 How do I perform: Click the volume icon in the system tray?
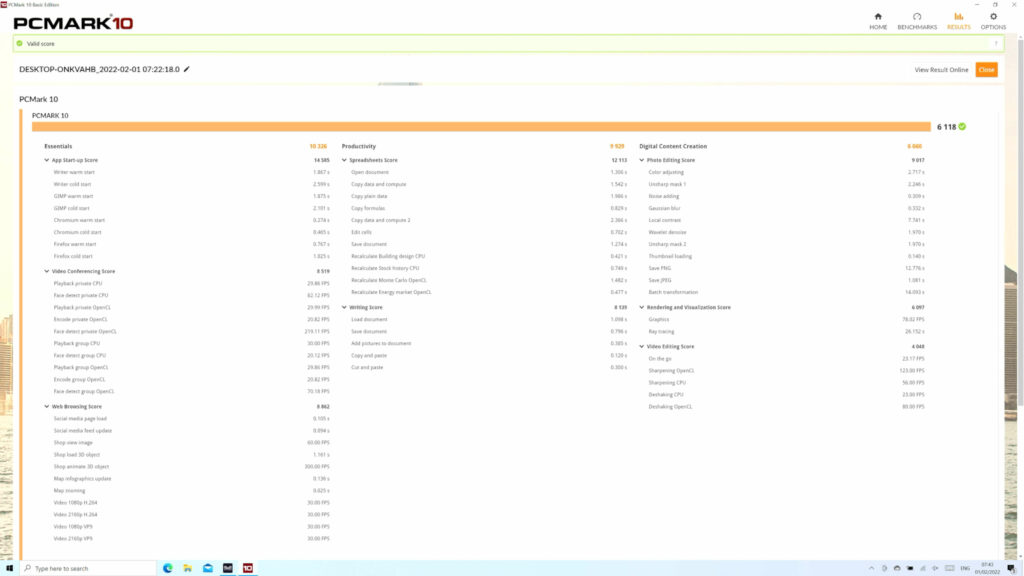coord(935,568)
